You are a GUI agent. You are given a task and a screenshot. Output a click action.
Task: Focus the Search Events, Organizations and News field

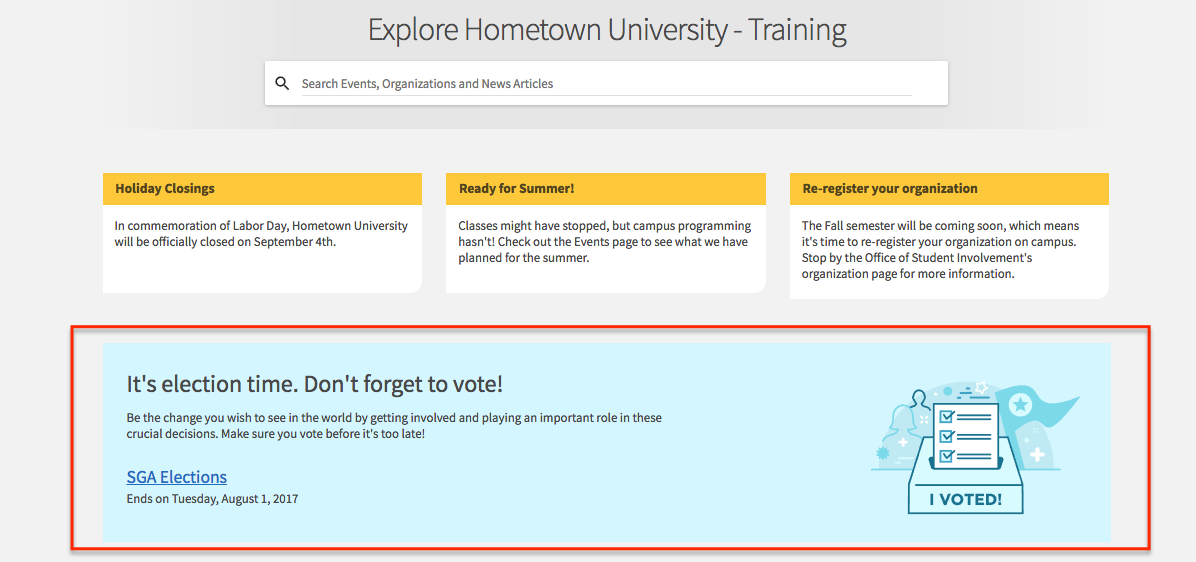click(x=606, y=84)
